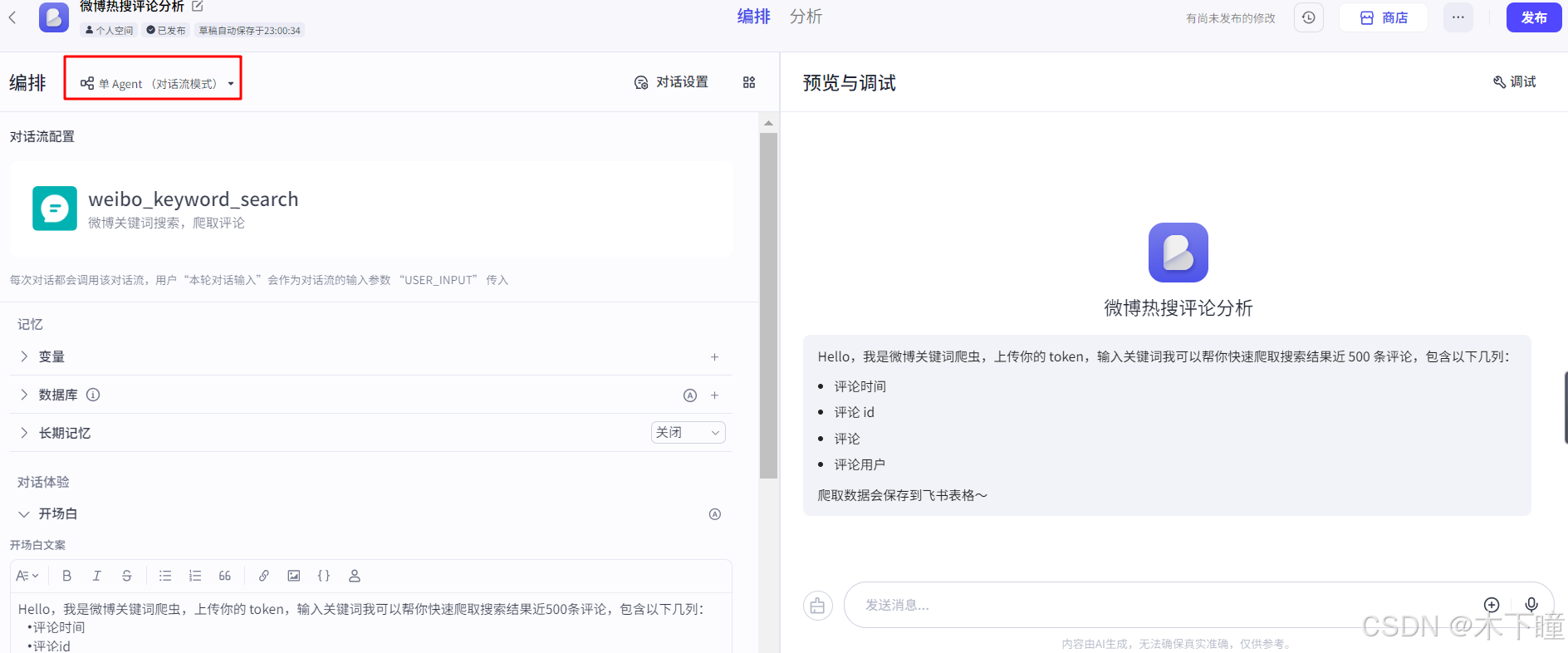Open the text style dropdown in editor
The height and width of the screenshot is (653, 1568).
27,576
